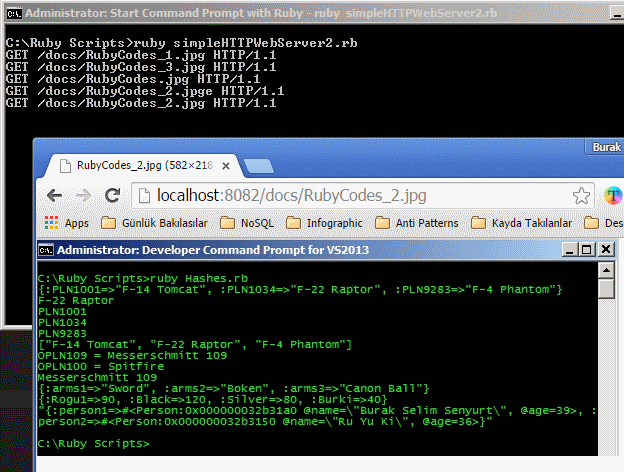Click Ruby command prompt title bar icon
This screenshot has height=472, width=624.
pos(14,14)
